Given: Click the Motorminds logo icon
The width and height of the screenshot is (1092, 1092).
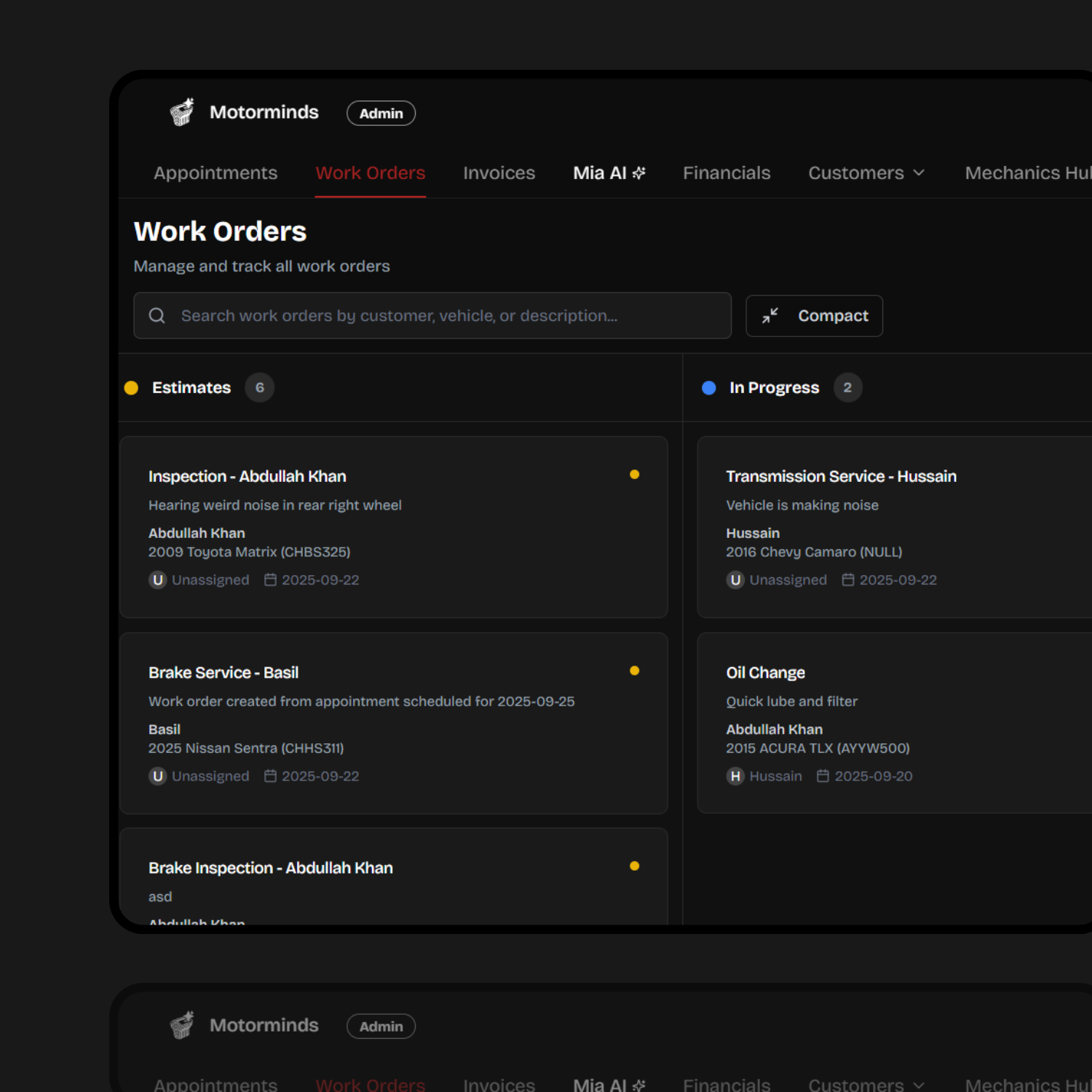Looking at the screenshot, I should (181, 111).
